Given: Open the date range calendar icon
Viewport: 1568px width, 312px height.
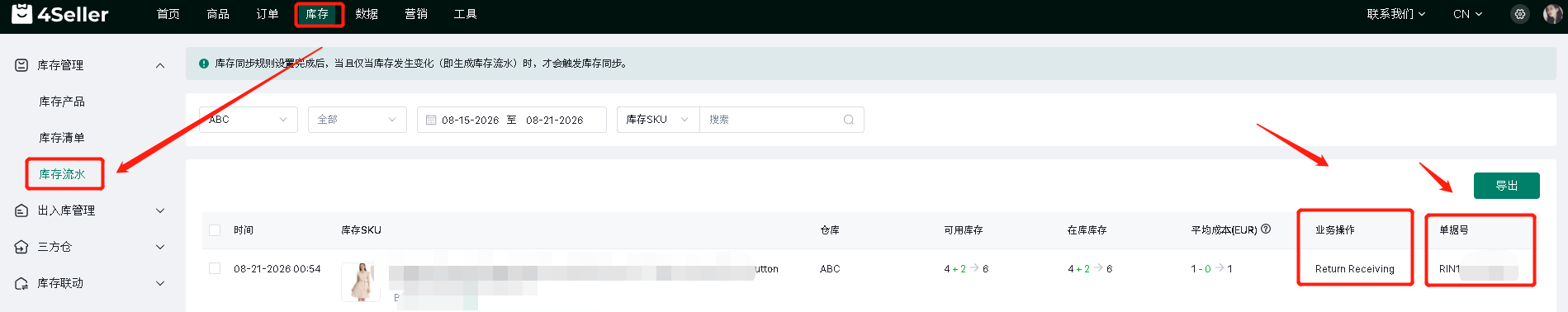Looking at the screenshot, I should click(x=431, y=120).
